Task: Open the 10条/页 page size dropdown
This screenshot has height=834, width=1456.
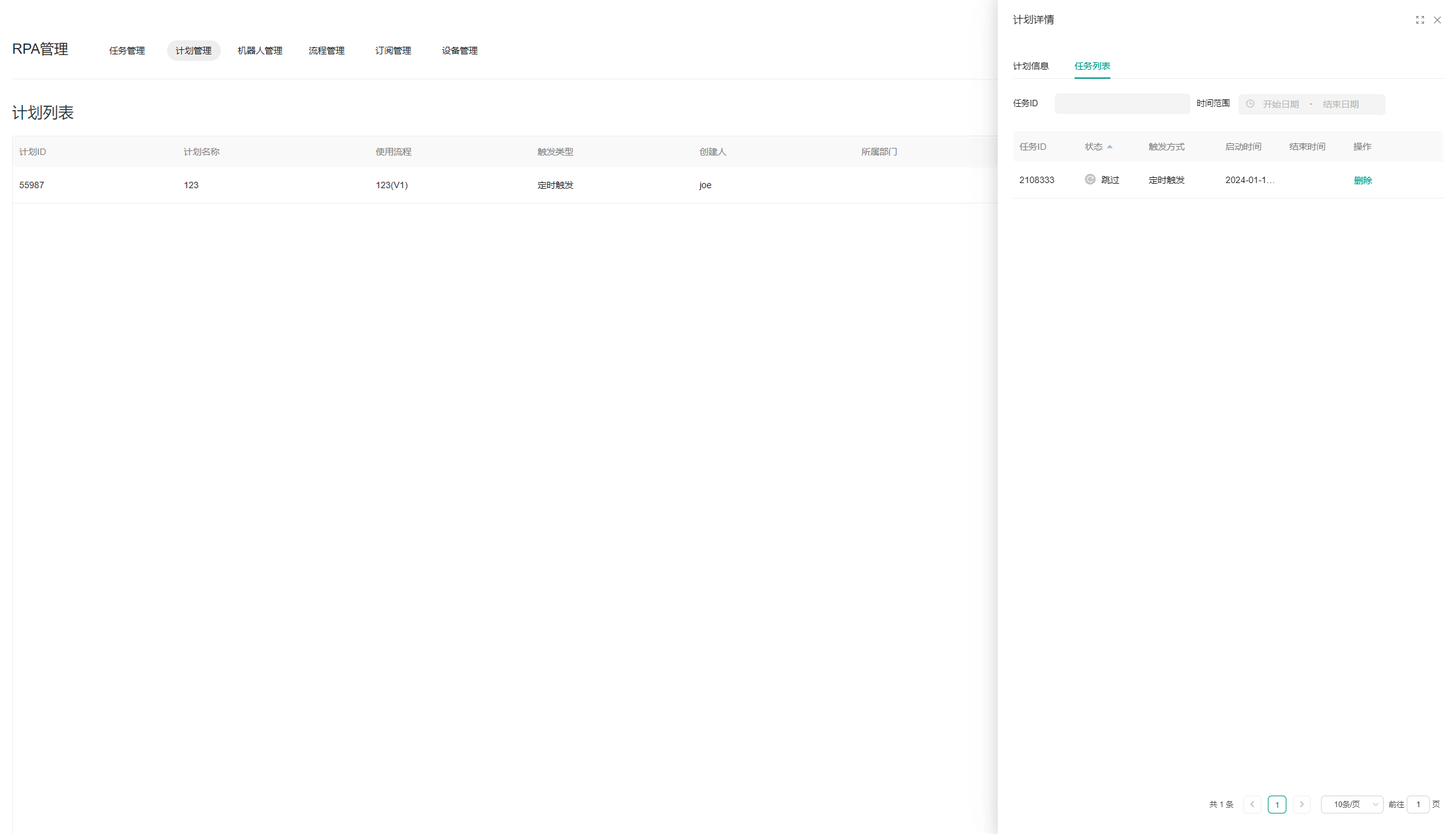Action: pos(1352,804)
